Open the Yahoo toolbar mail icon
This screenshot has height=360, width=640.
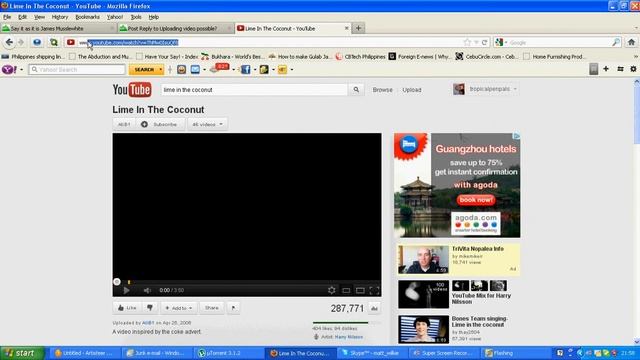[x=195, y=69]
